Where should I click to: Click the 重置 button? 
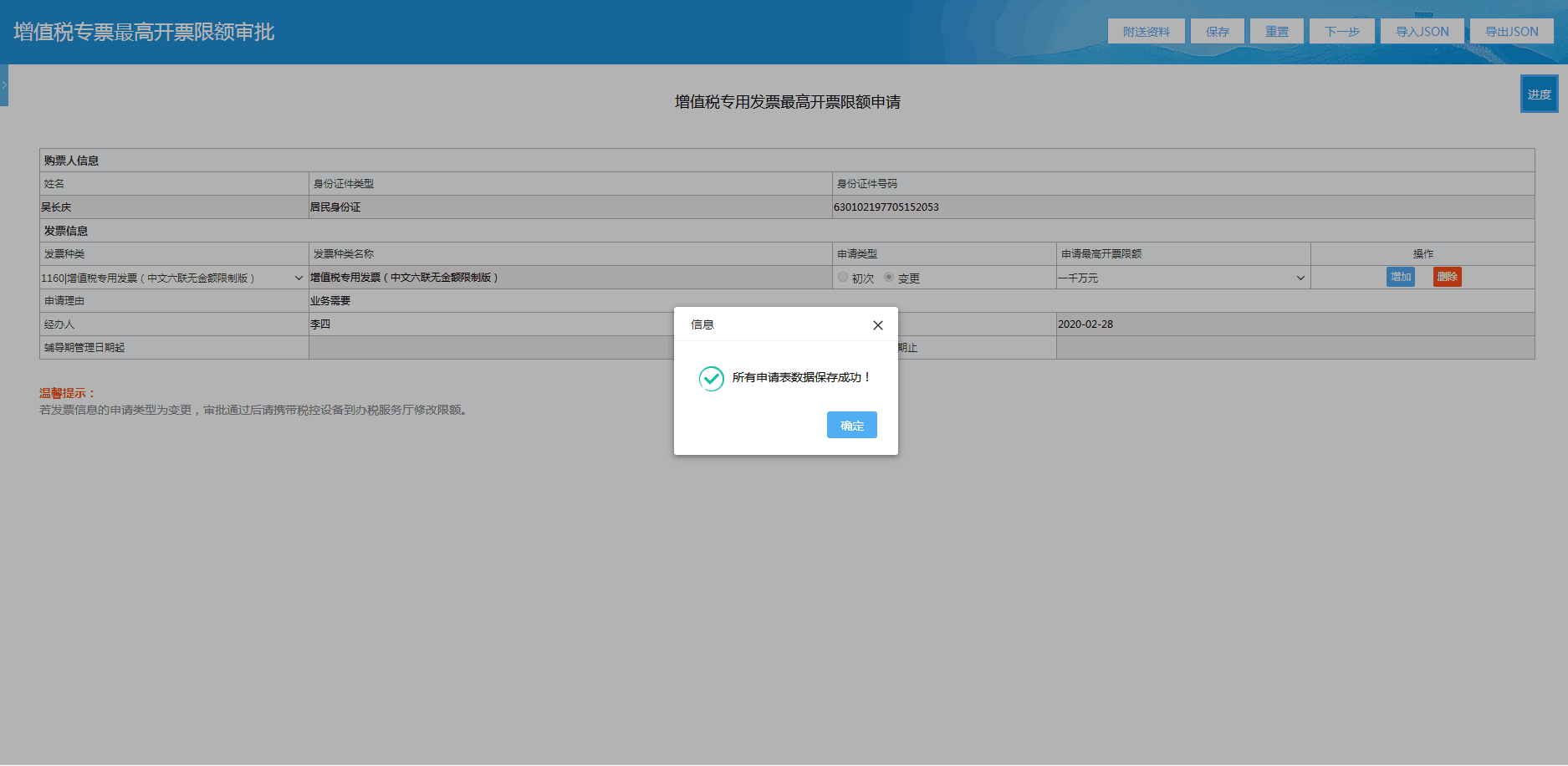coord(1277,31)
